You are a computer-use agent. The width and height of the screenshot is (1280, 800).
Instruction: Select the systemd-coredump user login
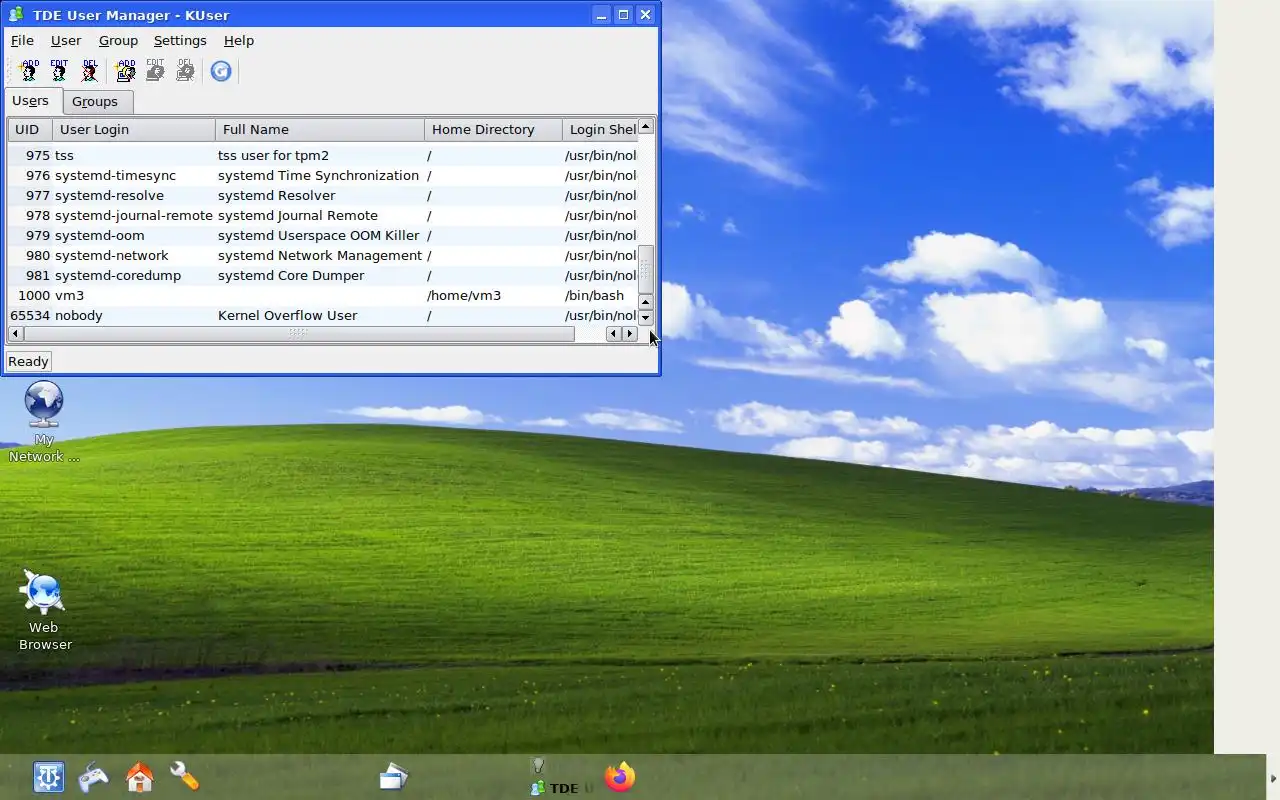pyautogui.click(x=118, y=276)
